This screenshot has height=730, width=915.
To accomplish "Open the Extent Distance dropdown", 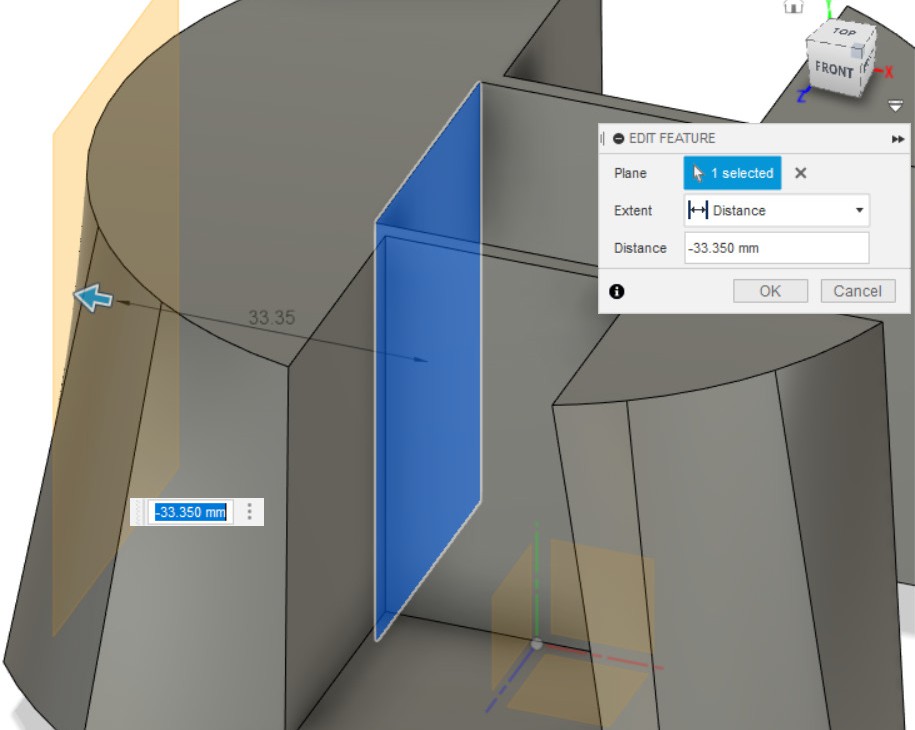I will 777,211.
